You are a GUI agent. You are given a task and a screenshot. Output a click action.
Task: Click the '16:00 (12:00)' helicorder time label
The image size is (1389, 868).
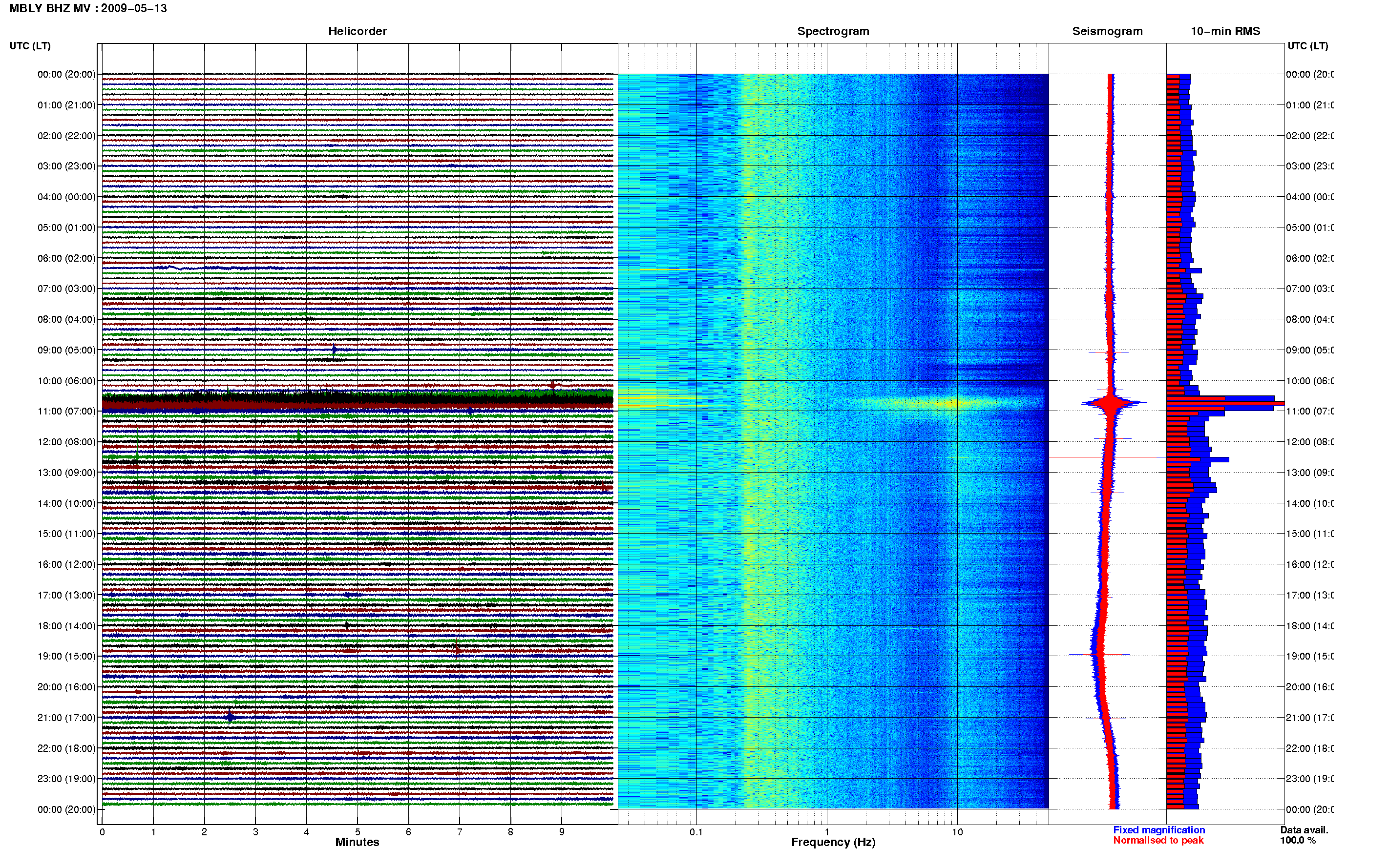[x=66, y=565]
